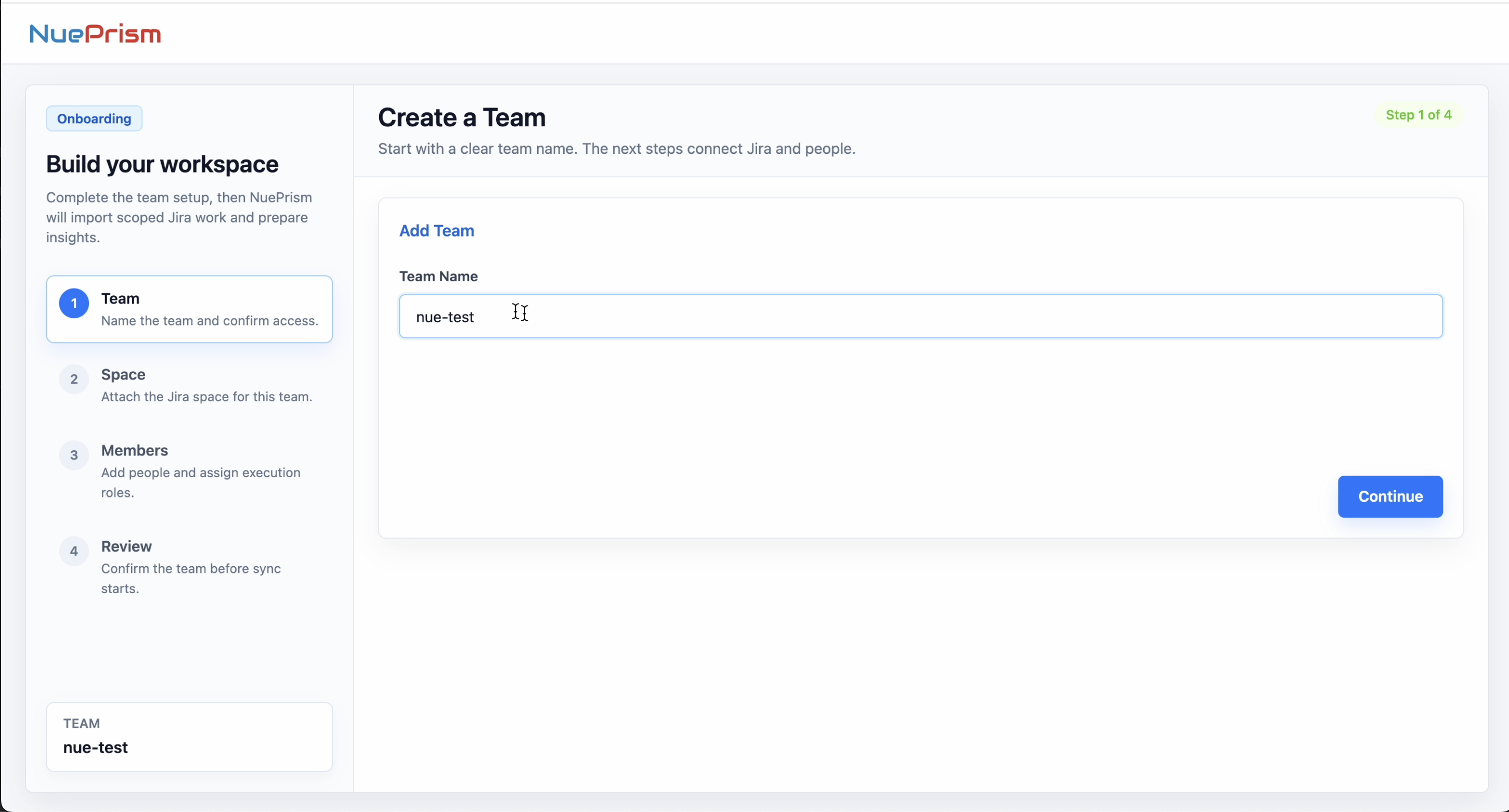Click the 'Start with a clear team name' subtitle

coord(617,149)
